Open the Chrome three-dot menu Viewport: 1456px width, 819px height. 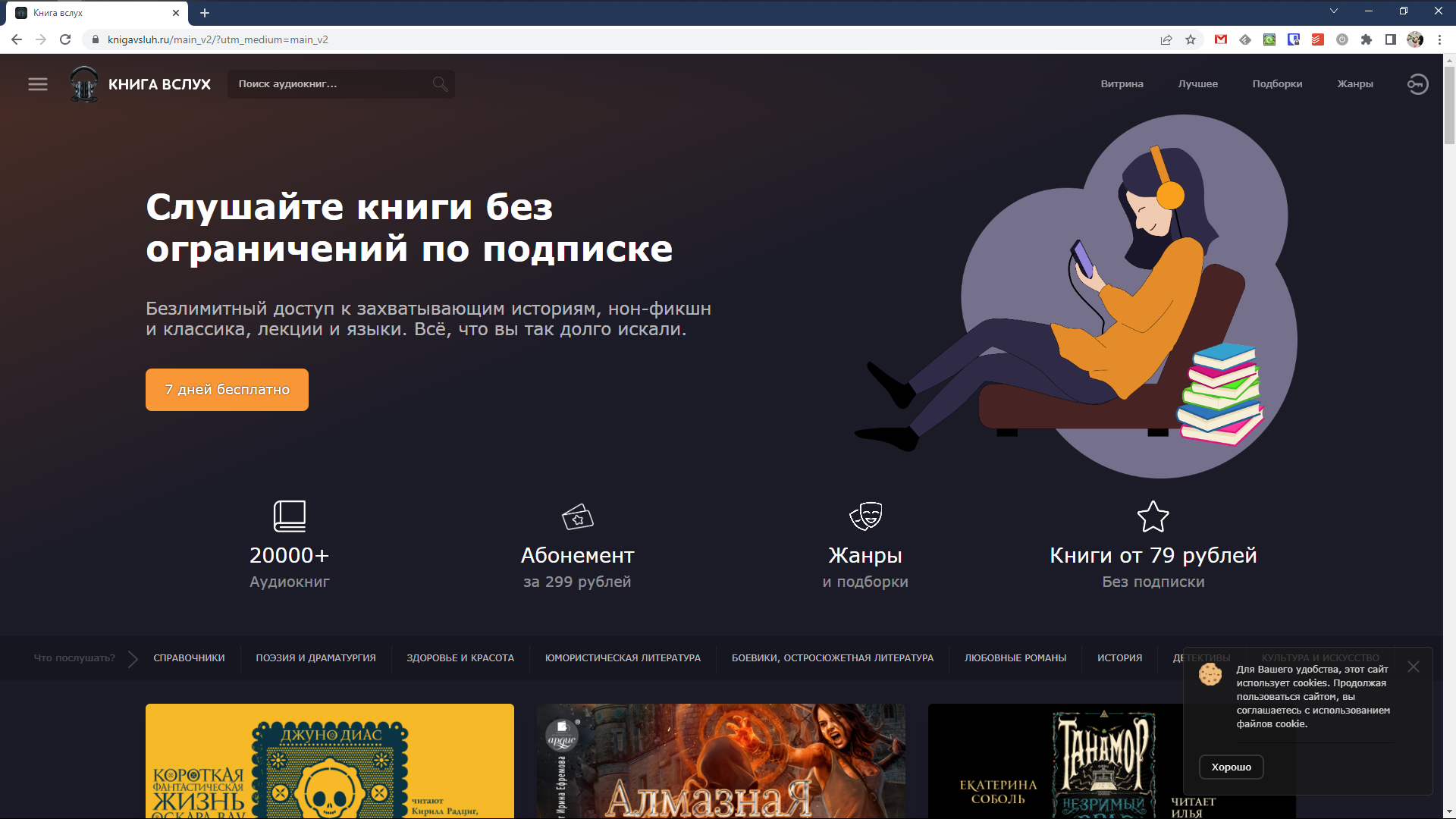1439,39
